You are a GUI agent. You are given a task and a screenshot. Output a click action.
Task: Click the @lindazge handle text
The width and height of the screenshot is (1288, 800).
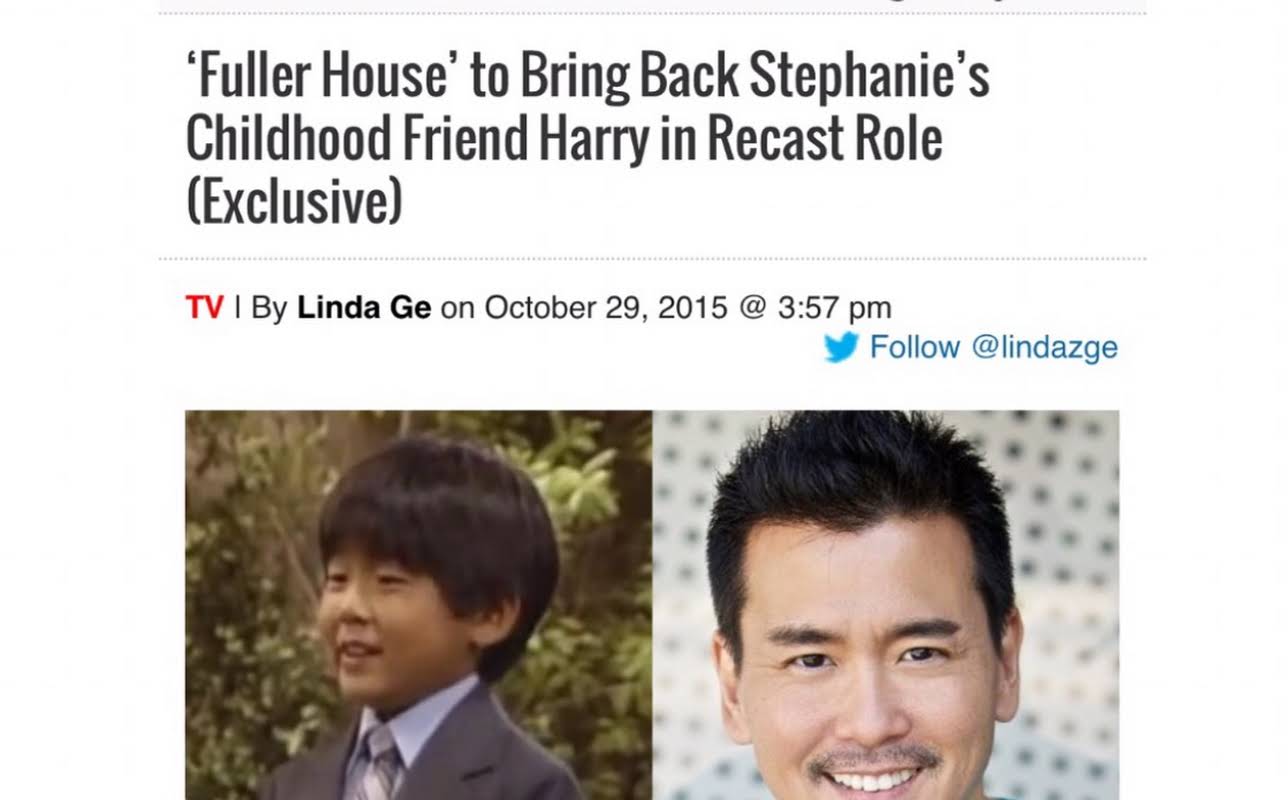[x=1045, y=347]
